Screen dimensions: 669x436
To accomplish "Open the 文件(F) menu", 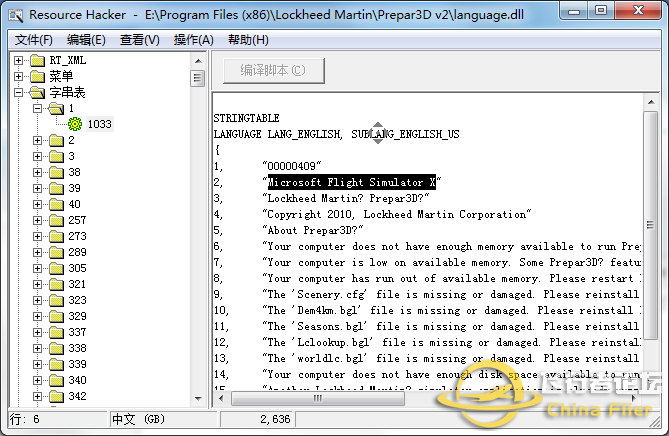I will [34, 40].
